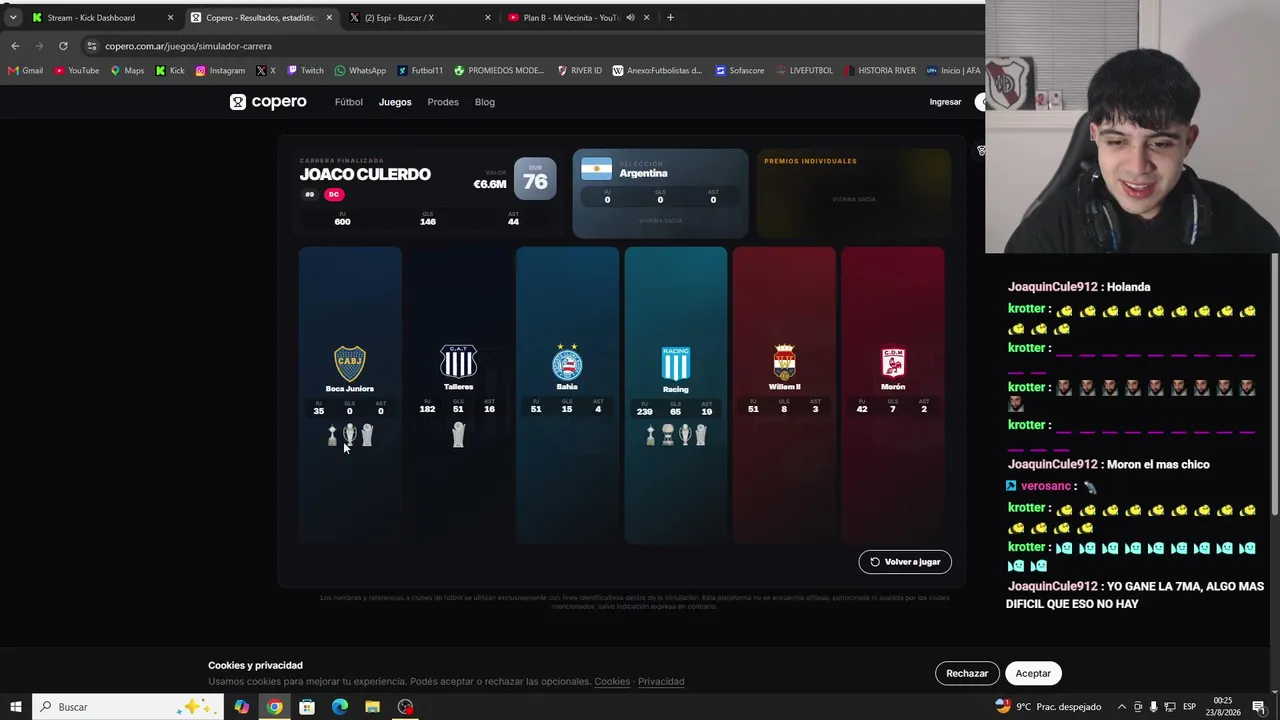This screenshot has height=720, width=1280.
Task: Open the Blog menu item
Action: click(485, 102)
